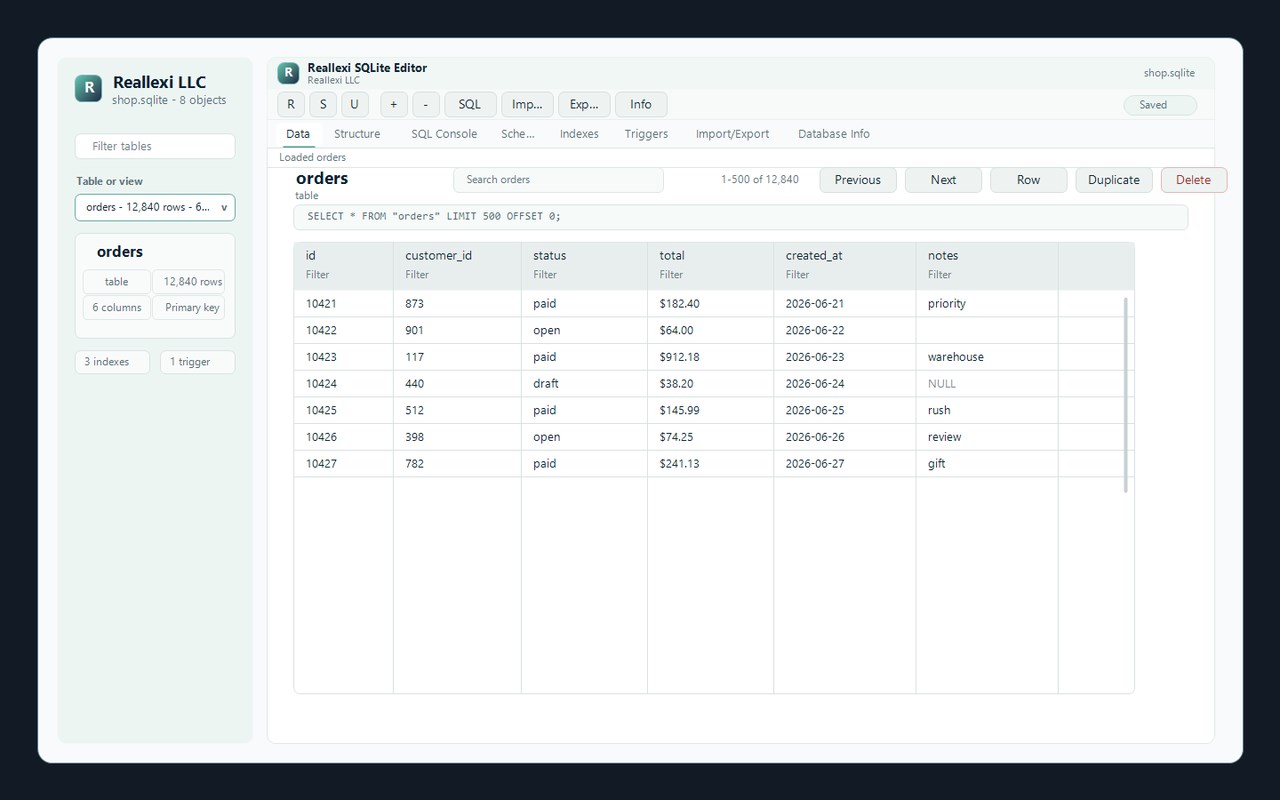This screenshot has width=1280, height=800.
Task: Duplicate the selected row
Action: click(1114, 180)
